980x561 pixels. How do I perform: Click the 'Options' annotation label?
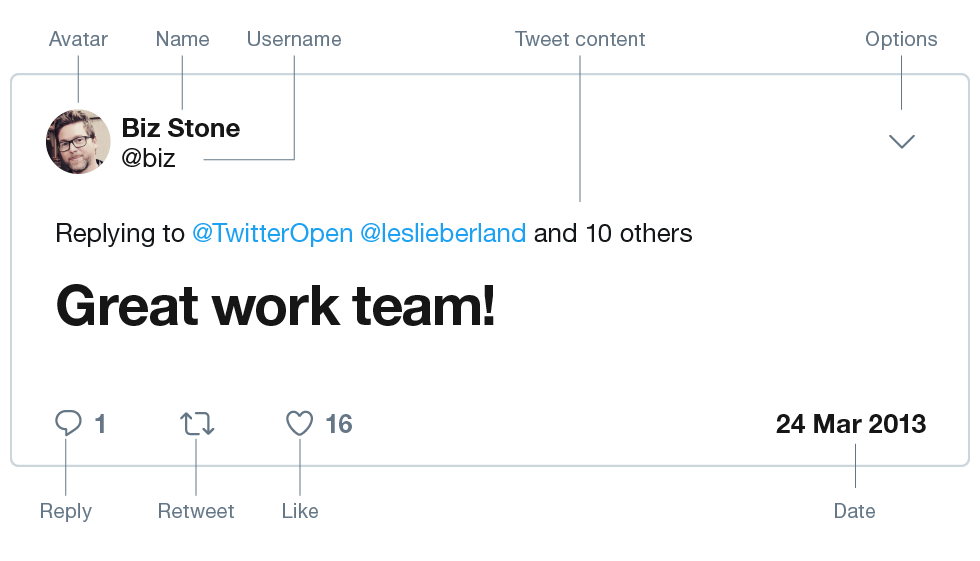[901, 39]
